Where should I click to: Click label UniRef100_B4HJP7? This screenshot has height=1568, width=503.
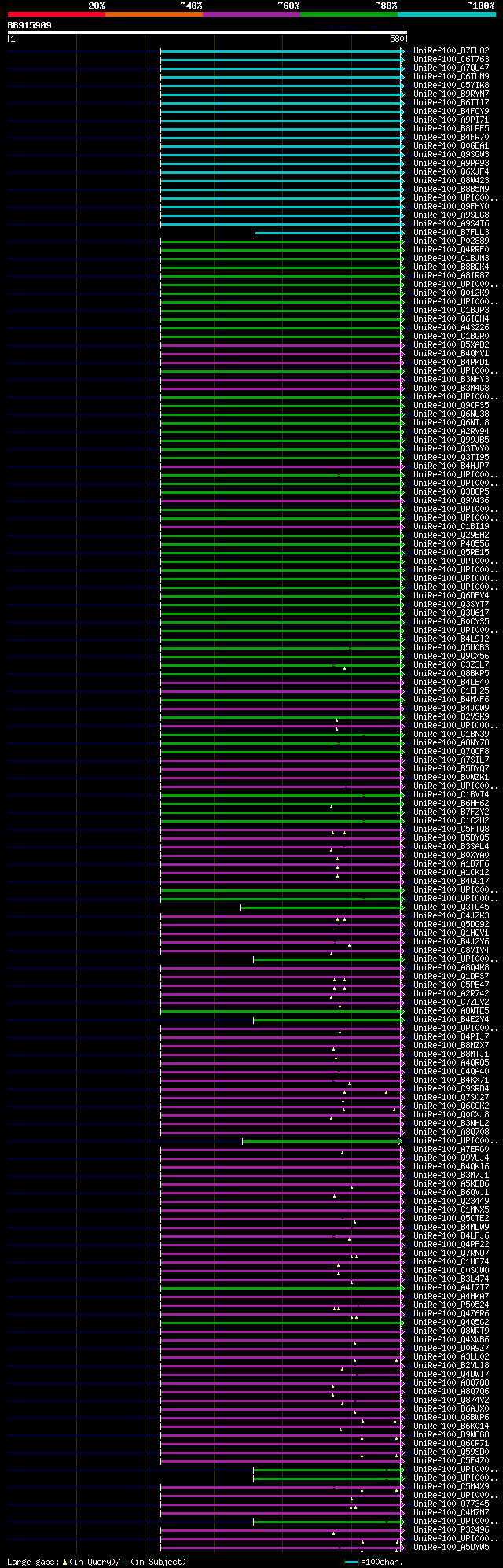451,466
